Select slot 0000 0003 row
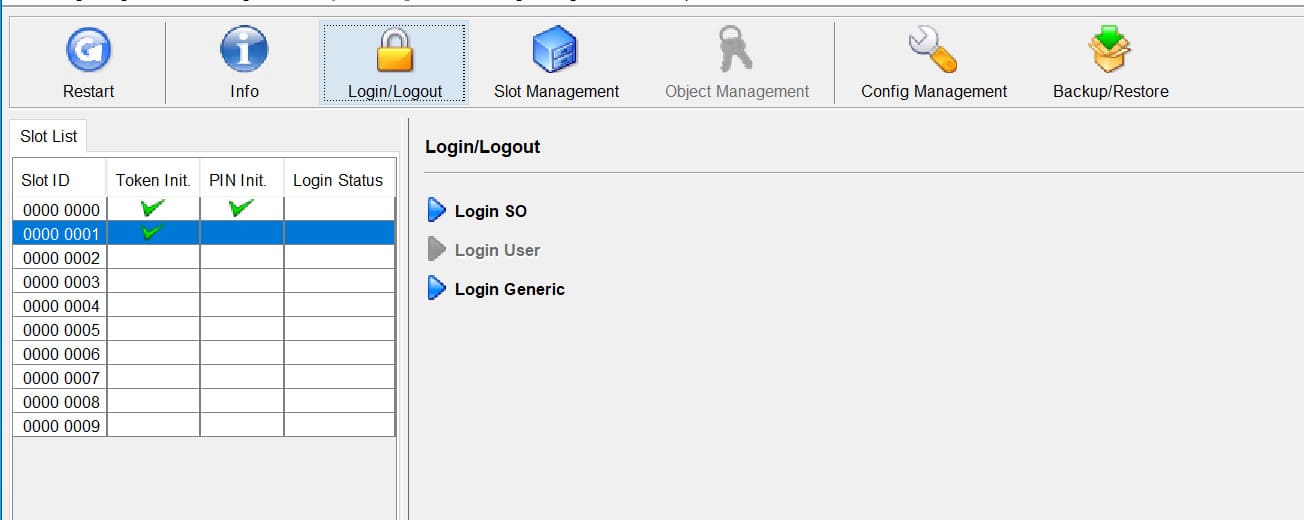This screenshot has height=520, width=1304. [204, 281]
